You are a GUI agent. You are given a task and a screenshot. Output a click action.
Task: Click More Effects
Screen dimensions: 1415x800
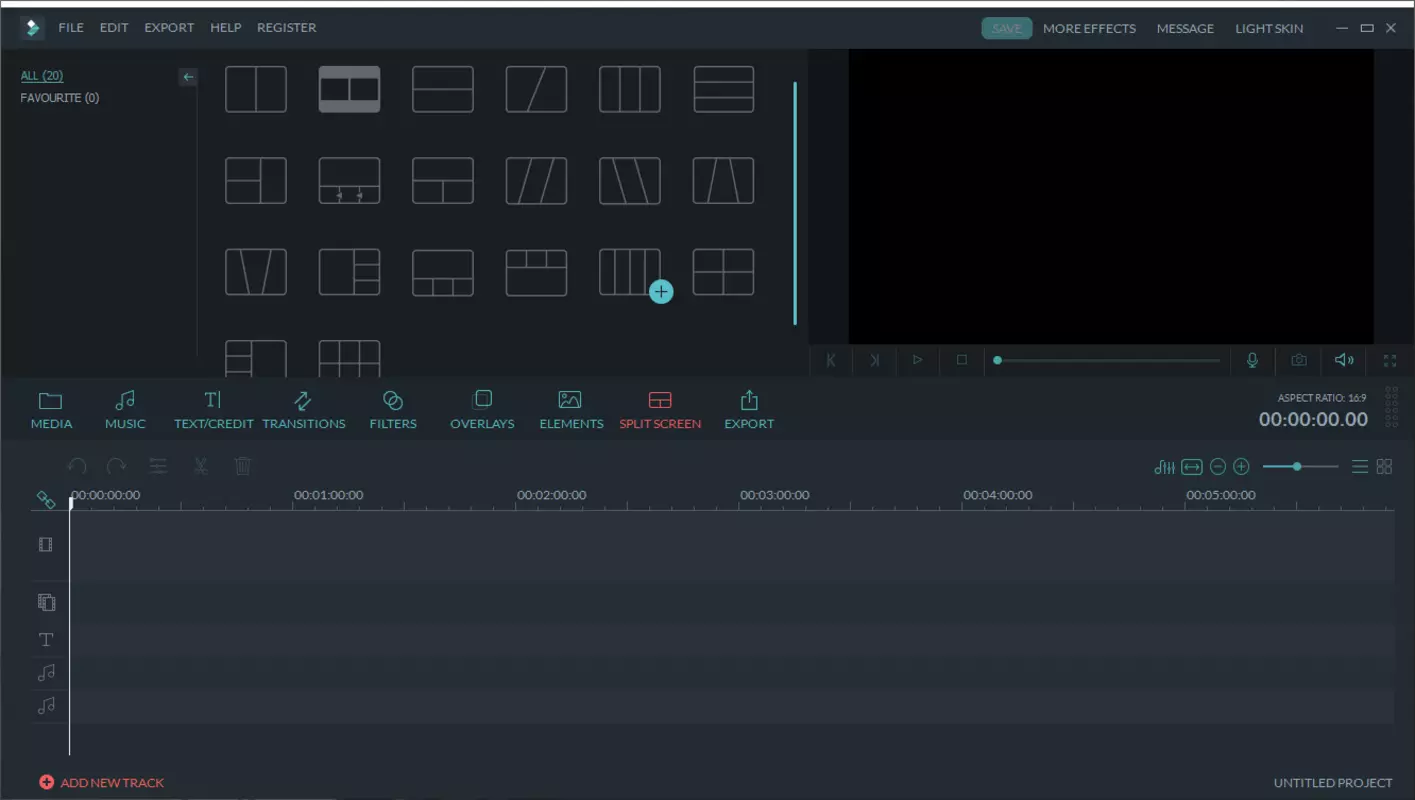pos(1089,28)
